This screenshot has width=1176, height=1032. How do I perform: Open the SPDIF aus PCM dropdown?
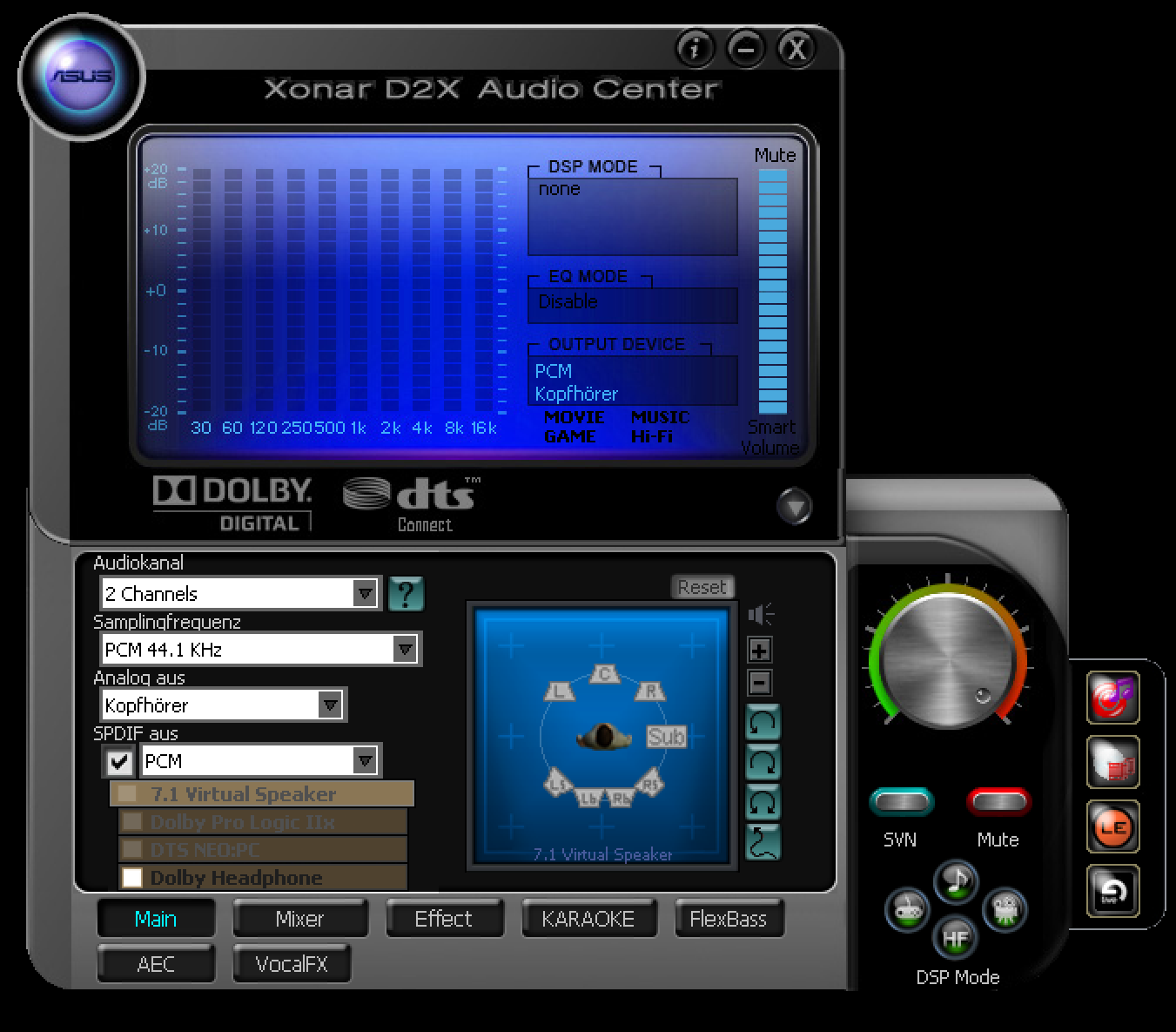pyautogui.click(x=260, y=761)
